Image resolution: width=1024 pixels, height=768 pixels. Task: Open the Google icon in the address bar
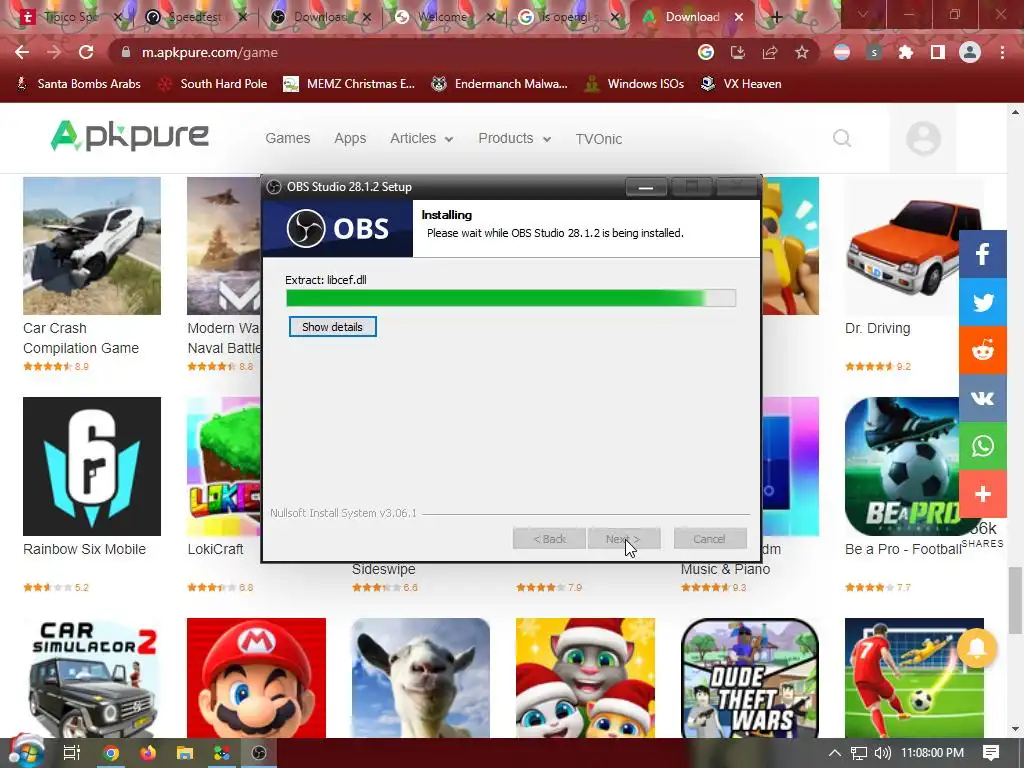(x=705, y=52)
